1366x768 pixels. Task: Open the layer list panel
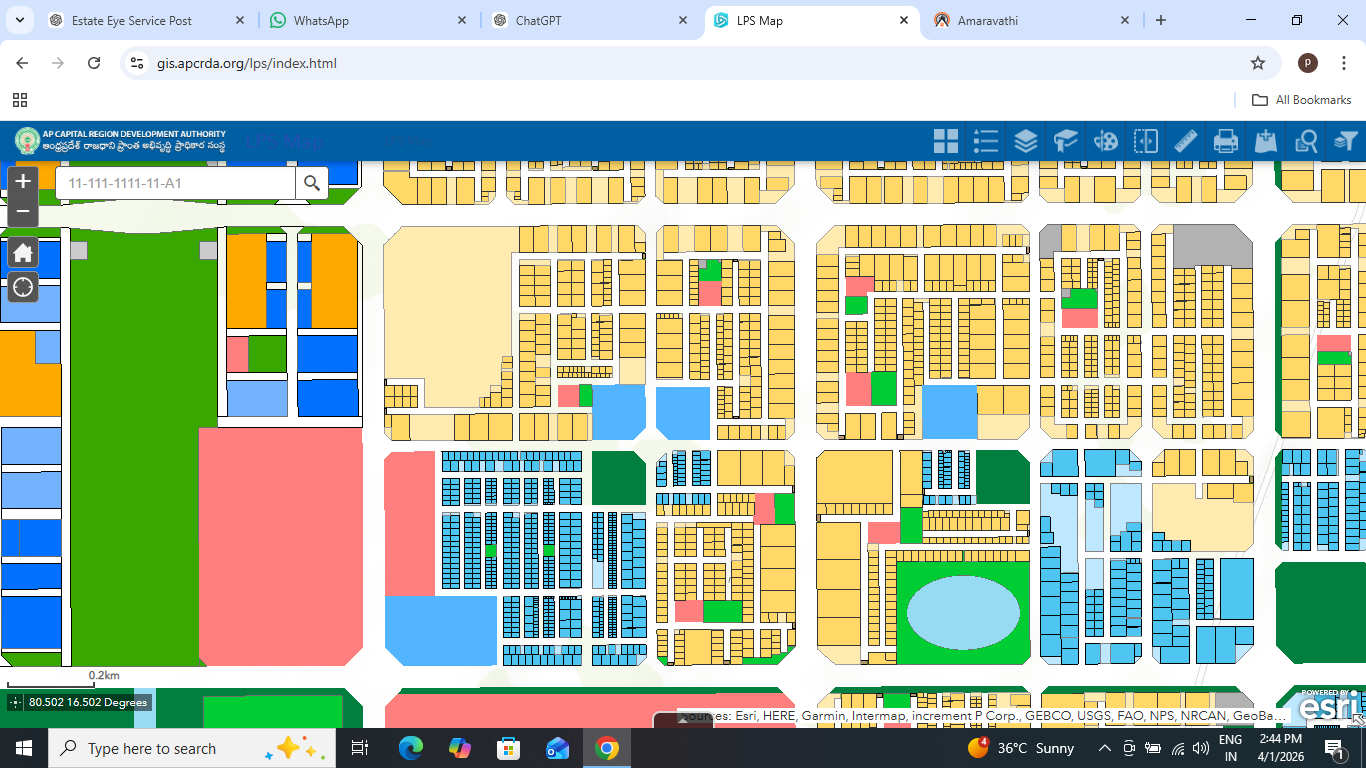(1025, 141)
